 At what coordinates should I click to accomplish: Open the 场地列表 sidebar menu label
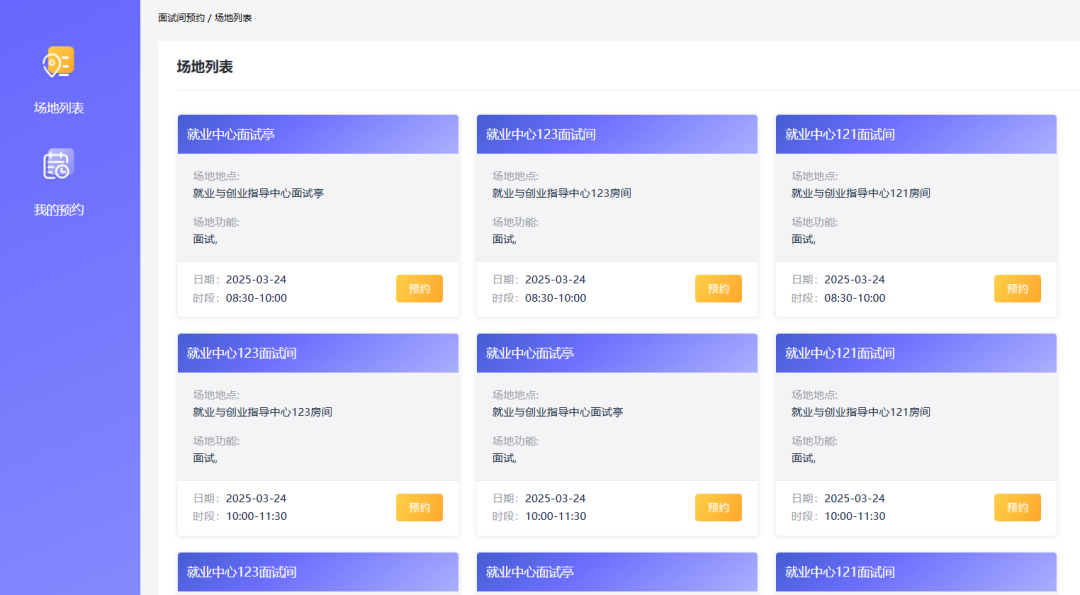tap(59, 108)
